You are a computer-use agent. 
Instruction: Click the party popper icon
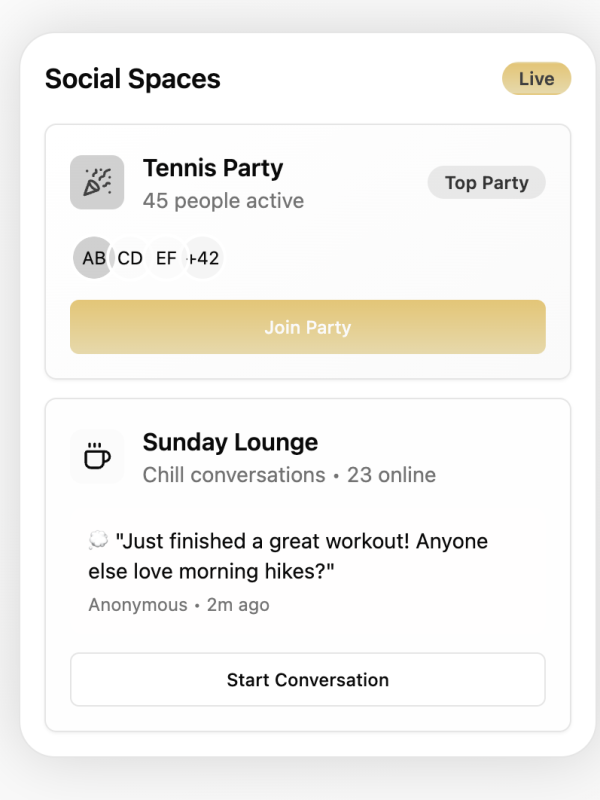(x=97, y=182)
